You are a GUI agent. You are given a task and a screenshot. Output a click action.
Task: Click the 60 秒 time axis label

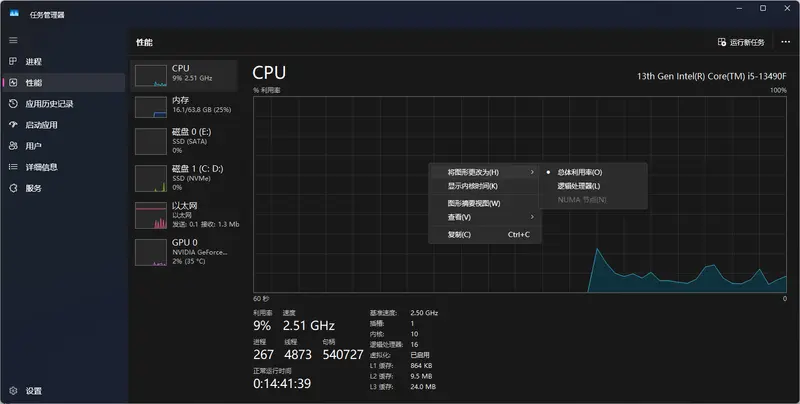pyautogui.click(x=261, y=298)
